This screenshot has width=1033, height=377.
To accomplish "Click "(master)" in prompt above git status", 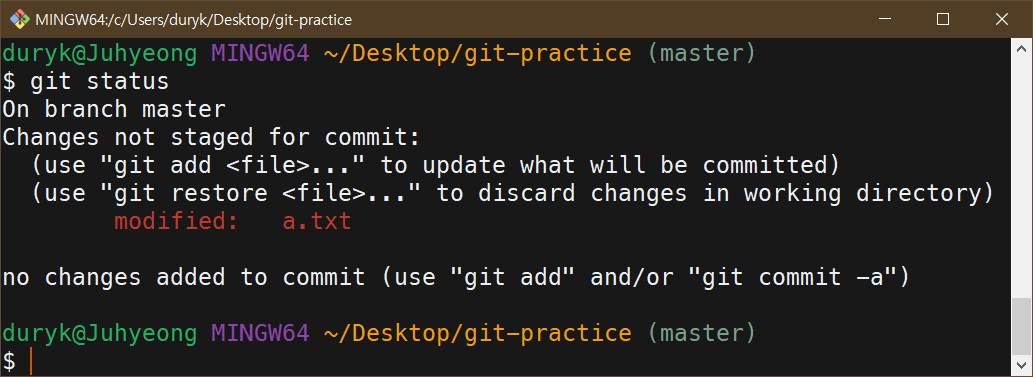I will [701, 53].
